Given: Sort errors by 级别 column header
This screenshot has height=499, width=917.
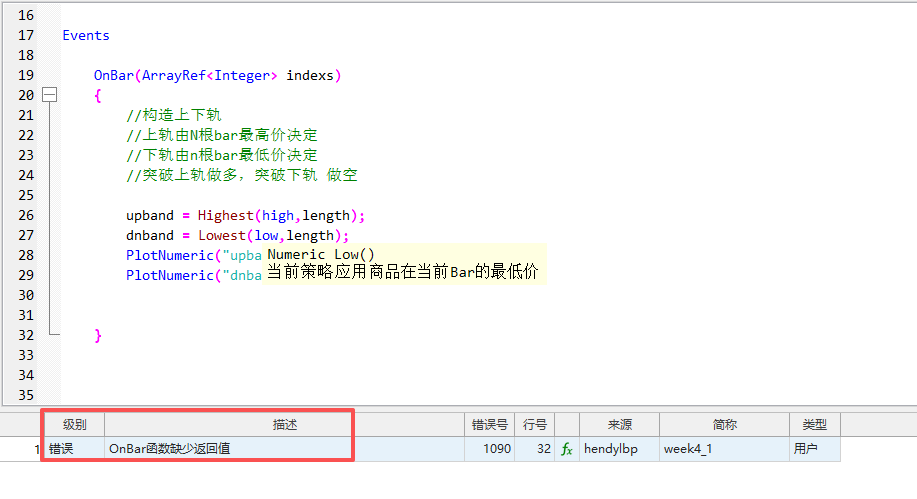Looking at the screenshot, I should 73,425.
